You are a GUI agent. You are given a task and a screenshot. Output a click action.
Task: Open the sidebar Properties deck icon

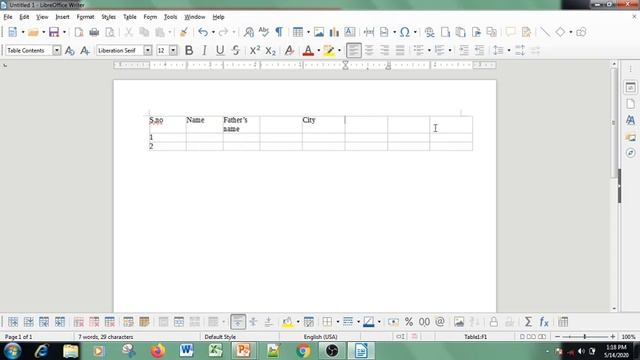[x=631, y=87]
